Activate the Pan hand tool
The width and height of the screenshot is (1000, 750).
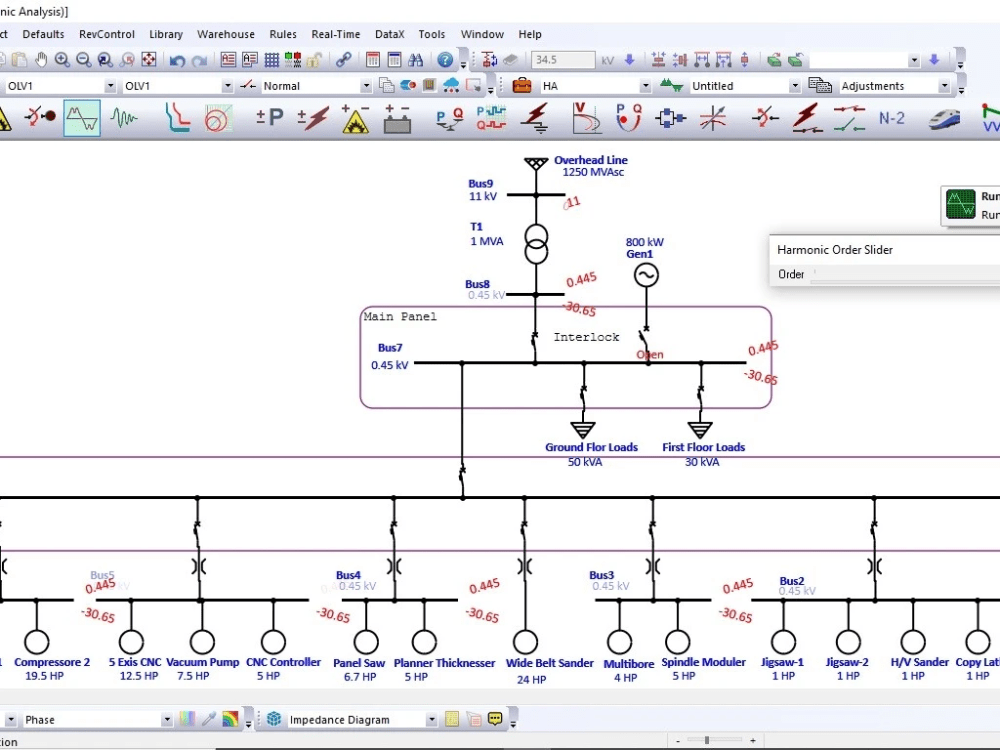tap(39, 59)
